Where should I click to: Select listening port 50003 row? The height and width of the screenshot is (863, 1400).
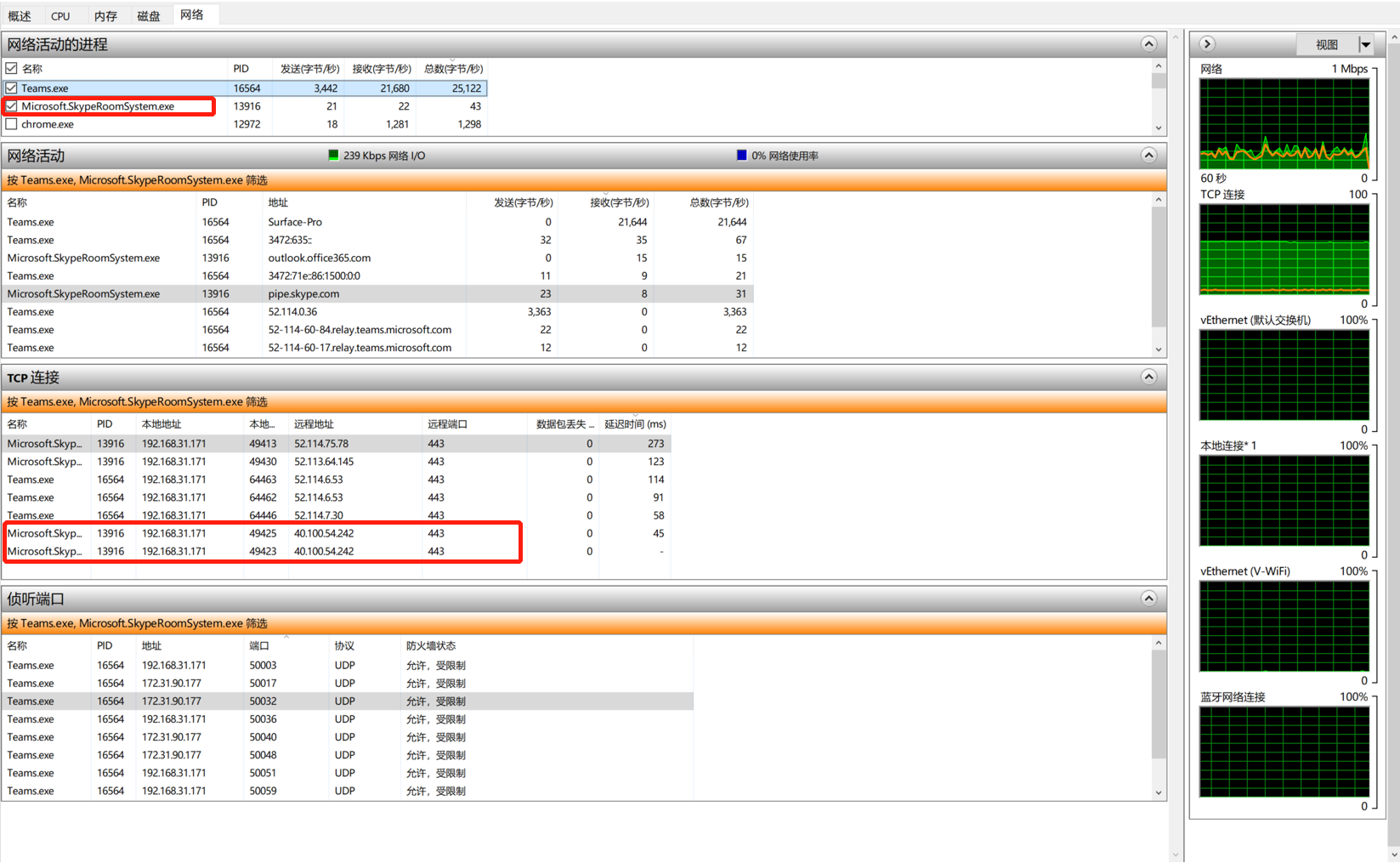(349, 665)
